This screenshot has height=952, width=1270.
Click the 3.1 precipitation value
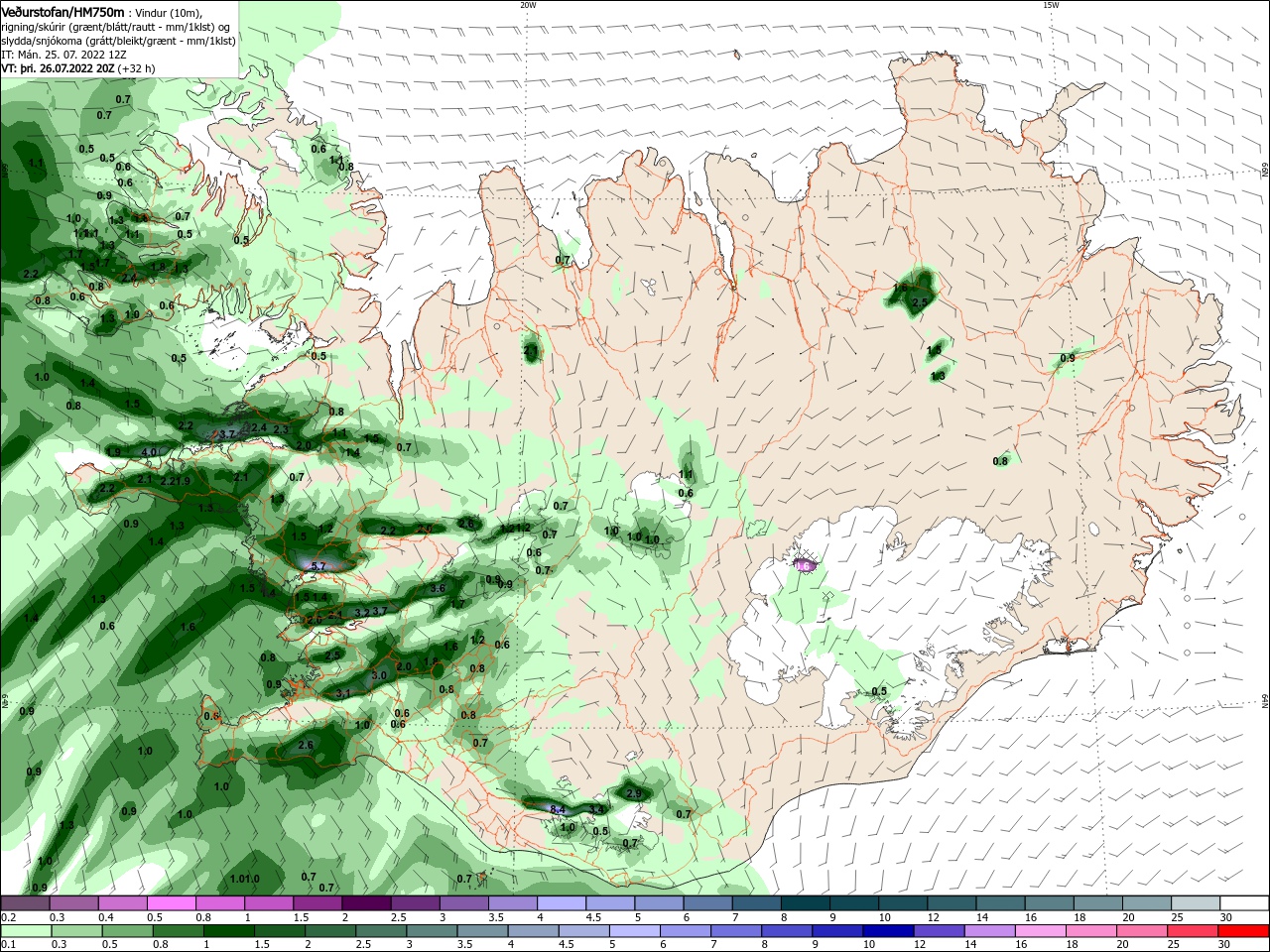click(343, 692)
